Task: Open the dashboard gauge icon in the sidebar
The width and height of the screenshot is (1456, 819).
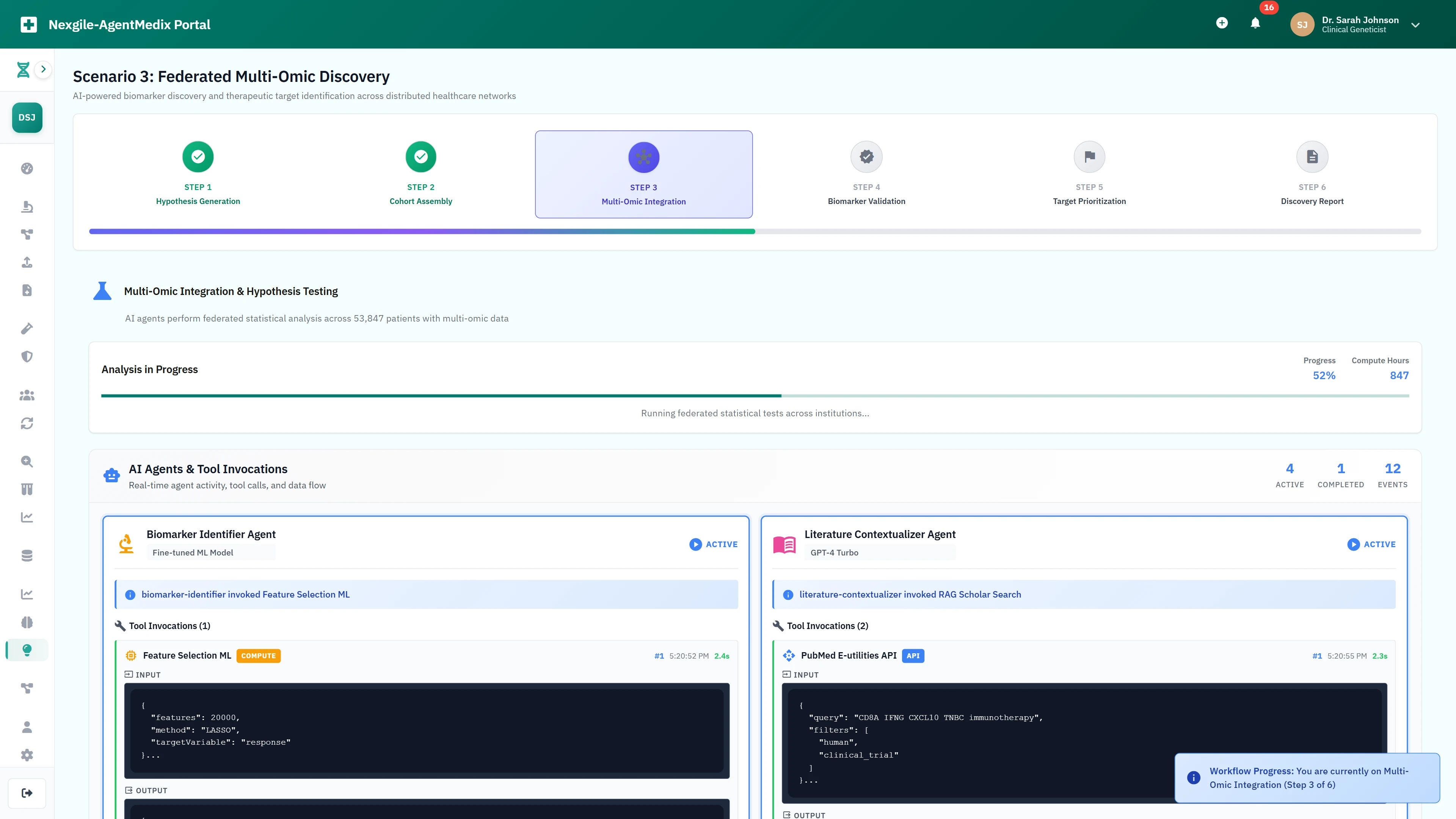Action: [x=27, y=168]
